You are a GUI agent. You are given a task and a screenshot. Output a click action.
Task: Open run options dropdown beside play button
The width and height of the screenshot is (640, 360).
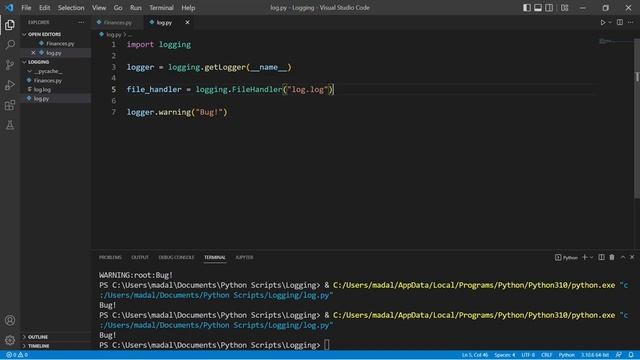tap(610, 22)
